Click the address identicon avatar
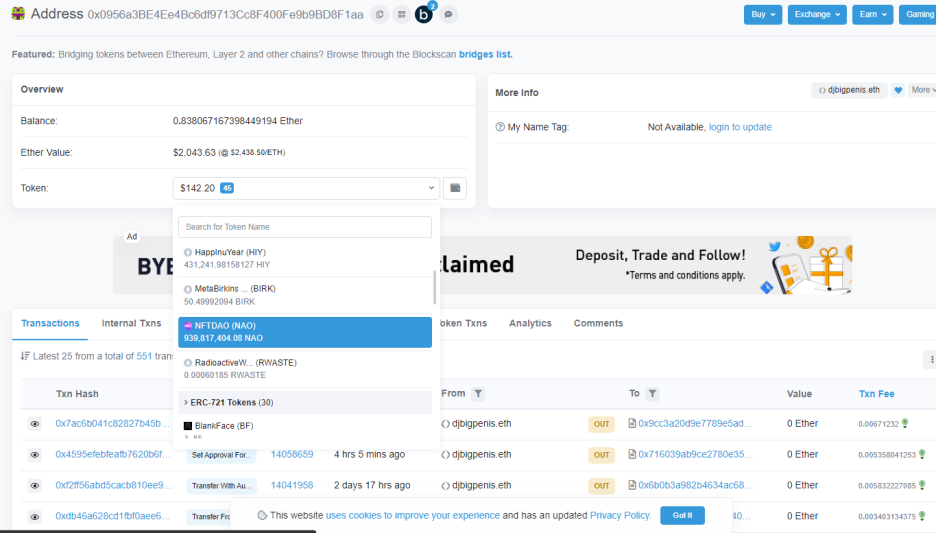Viewport: 936px width, 533px height. tap(19, 13)
